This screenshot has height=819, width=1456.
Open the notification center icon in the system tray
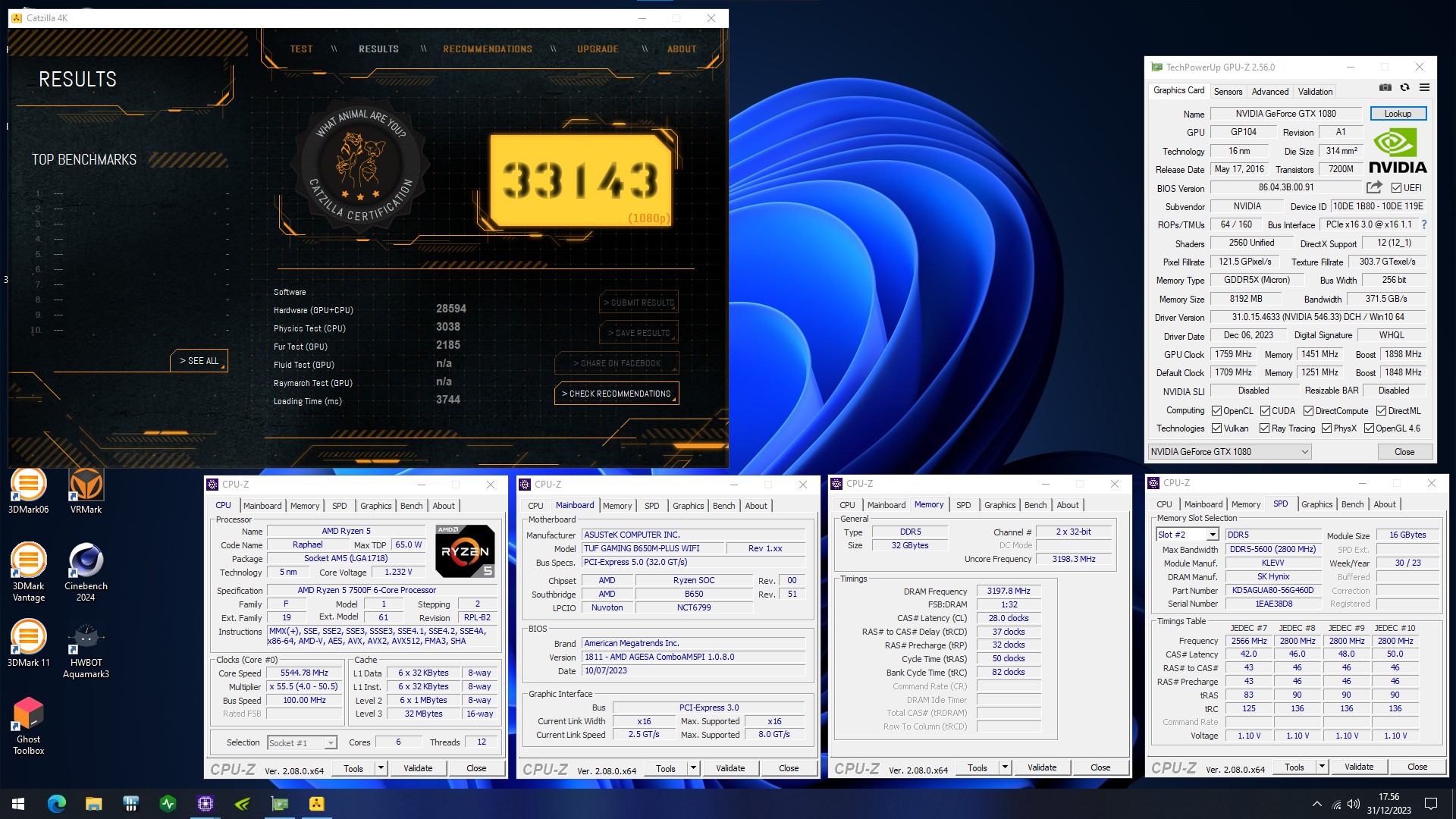coord(1431,803)
